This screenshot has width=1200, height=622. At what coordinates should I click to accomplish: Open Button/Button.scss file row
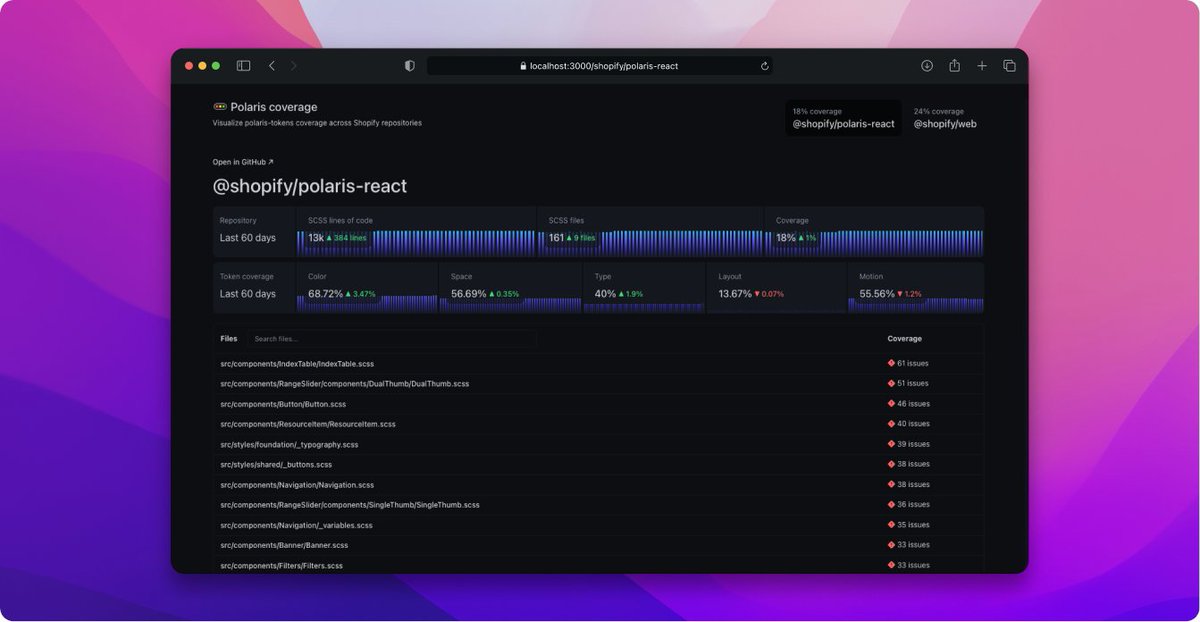pyautogui.click(x=598, y=404)
